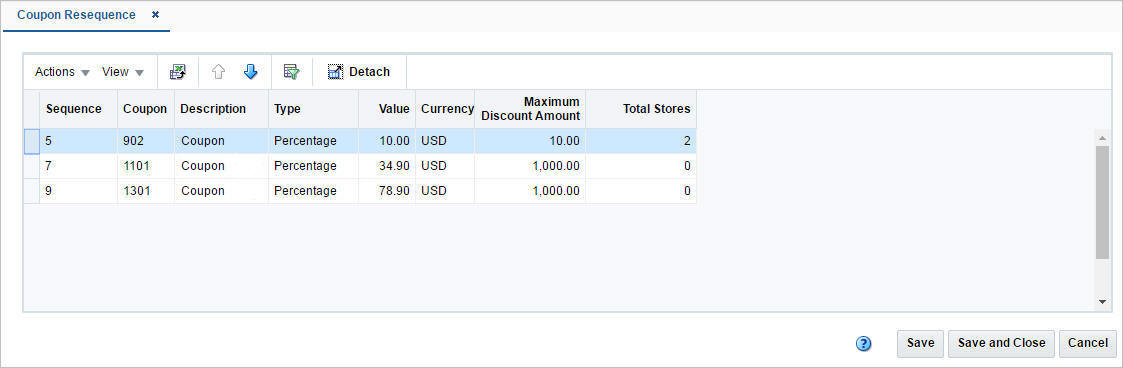The height and width of the screenshot is (368, 1123).
Task: Click the Coupon column header
Action: 145,109
